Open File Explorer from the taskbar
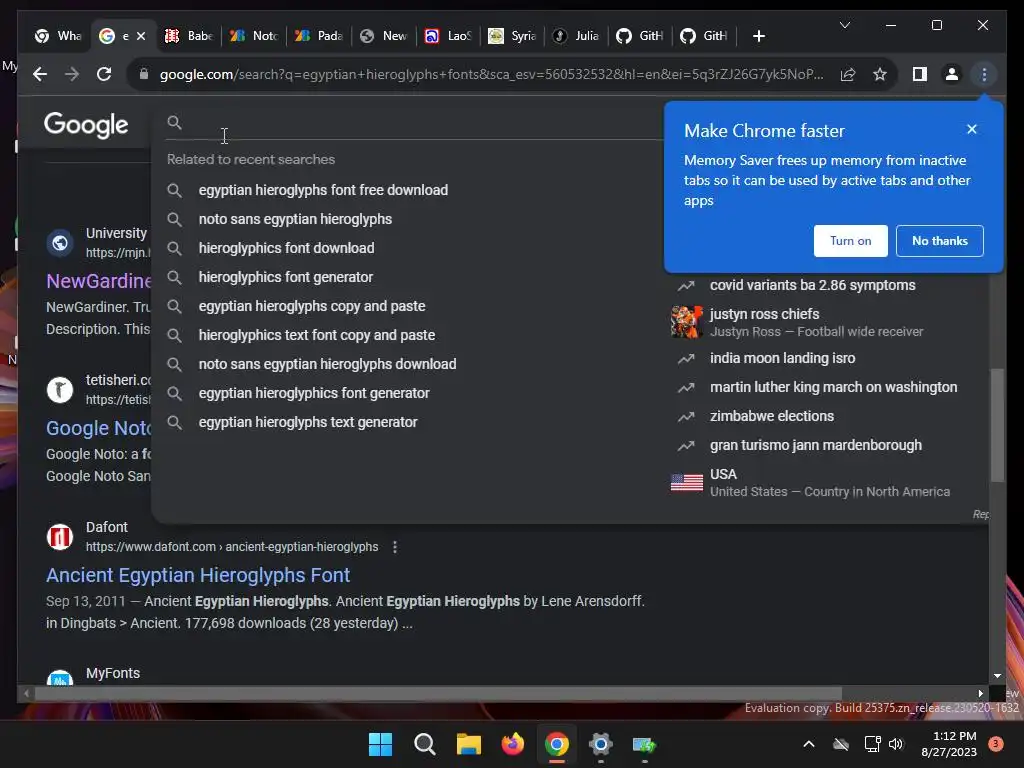This screenshot has width=1024, height=768. [469, 744]
